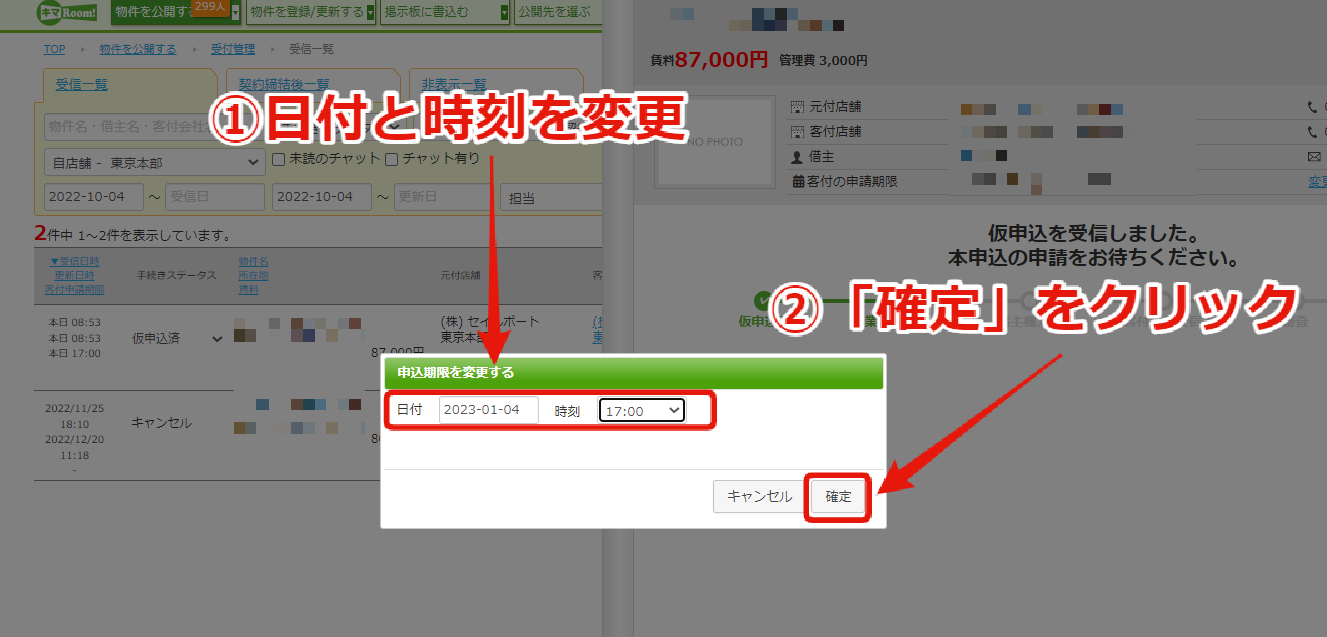Click the envelope mail icon

1314,157
